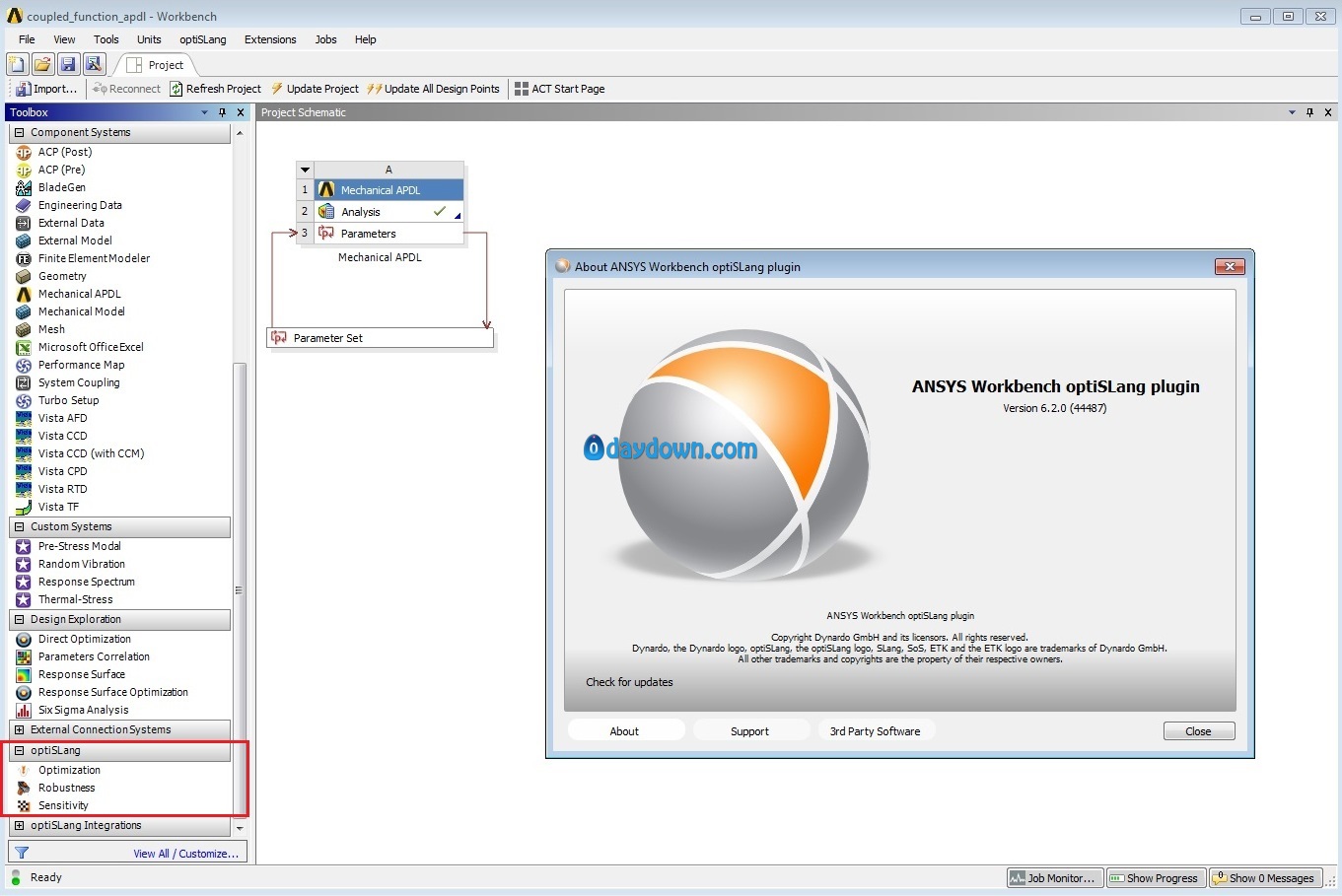
Task: Click Refresh Project in the toolbar
Action: [x=216, y=89]
